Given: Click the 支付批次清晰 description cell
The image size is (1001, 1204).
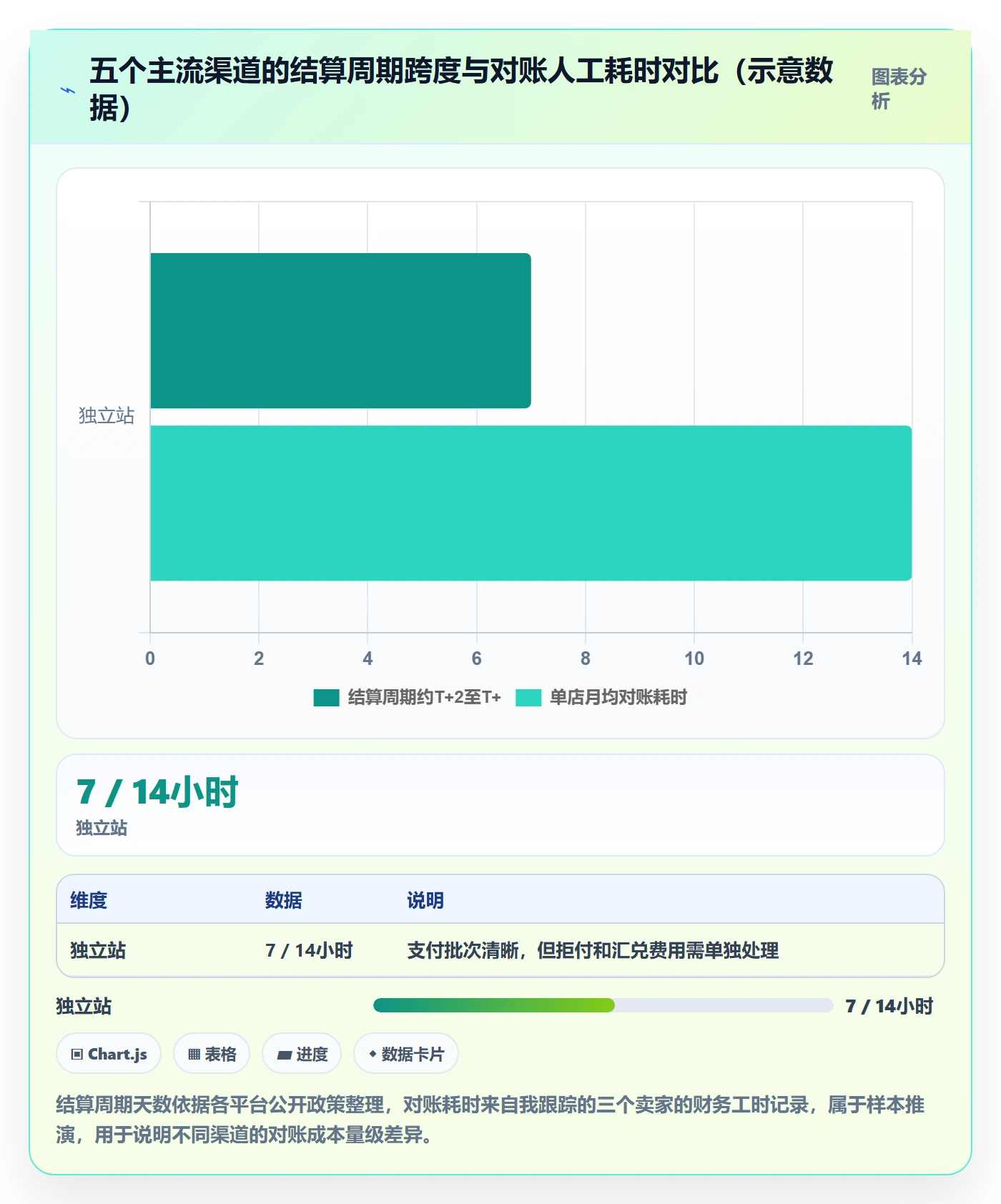Looking at the screenshot, I should pos(593,950).
